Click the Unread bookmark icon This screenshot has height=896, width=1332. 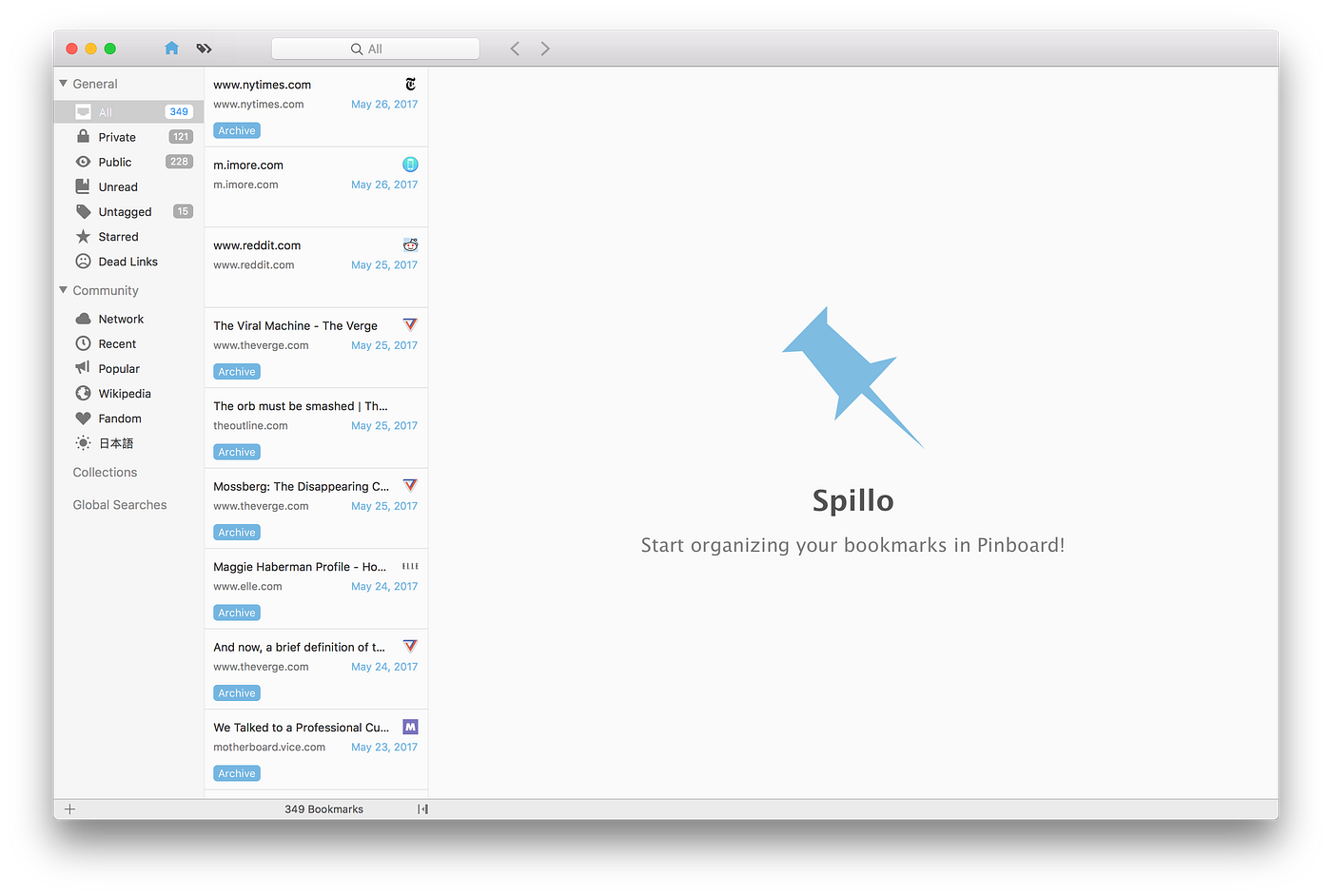tap(84, 186)
